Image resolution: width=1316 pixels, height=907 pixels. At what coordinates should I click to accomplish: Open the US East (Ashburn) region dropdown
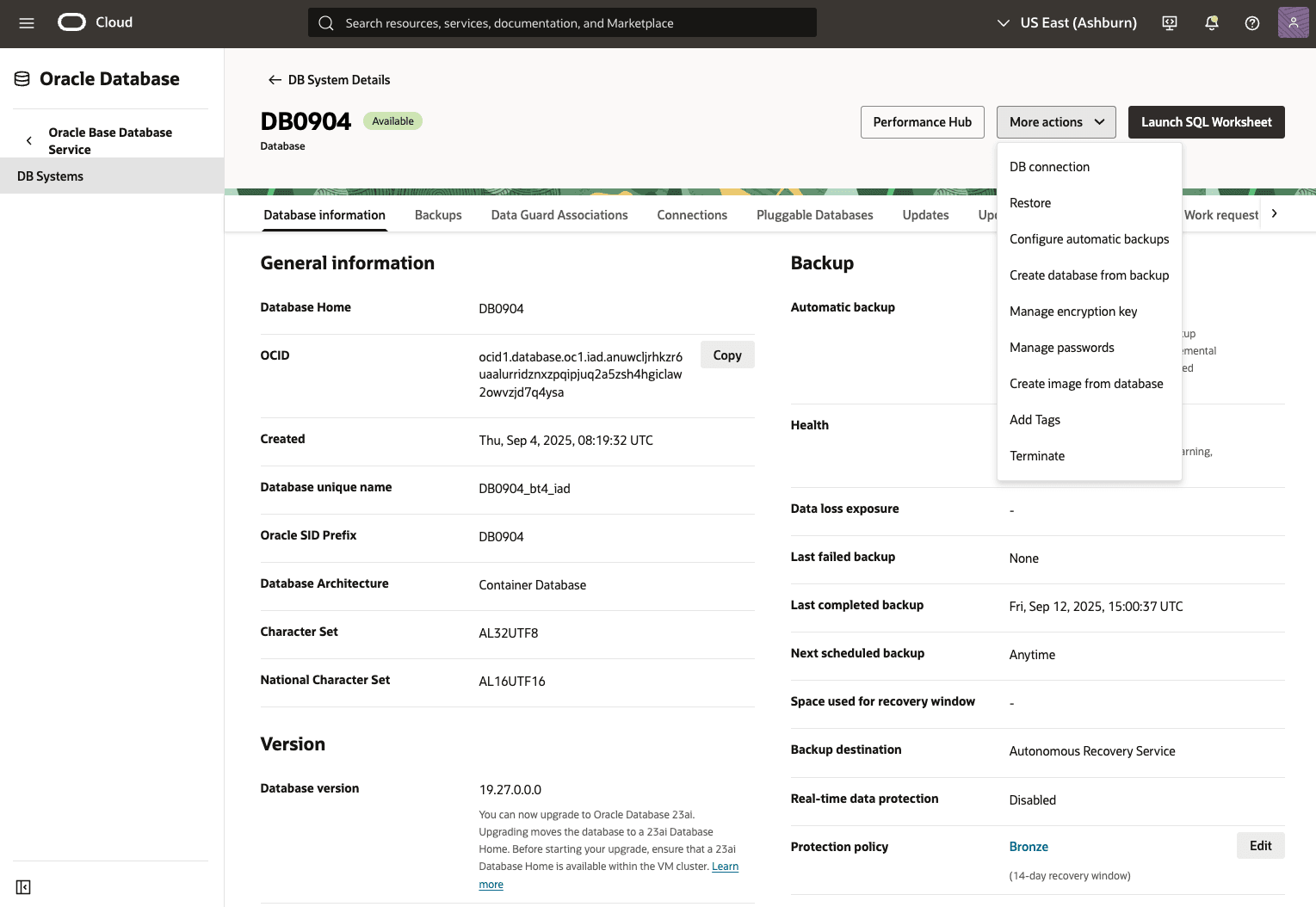tap(1066, 22)
